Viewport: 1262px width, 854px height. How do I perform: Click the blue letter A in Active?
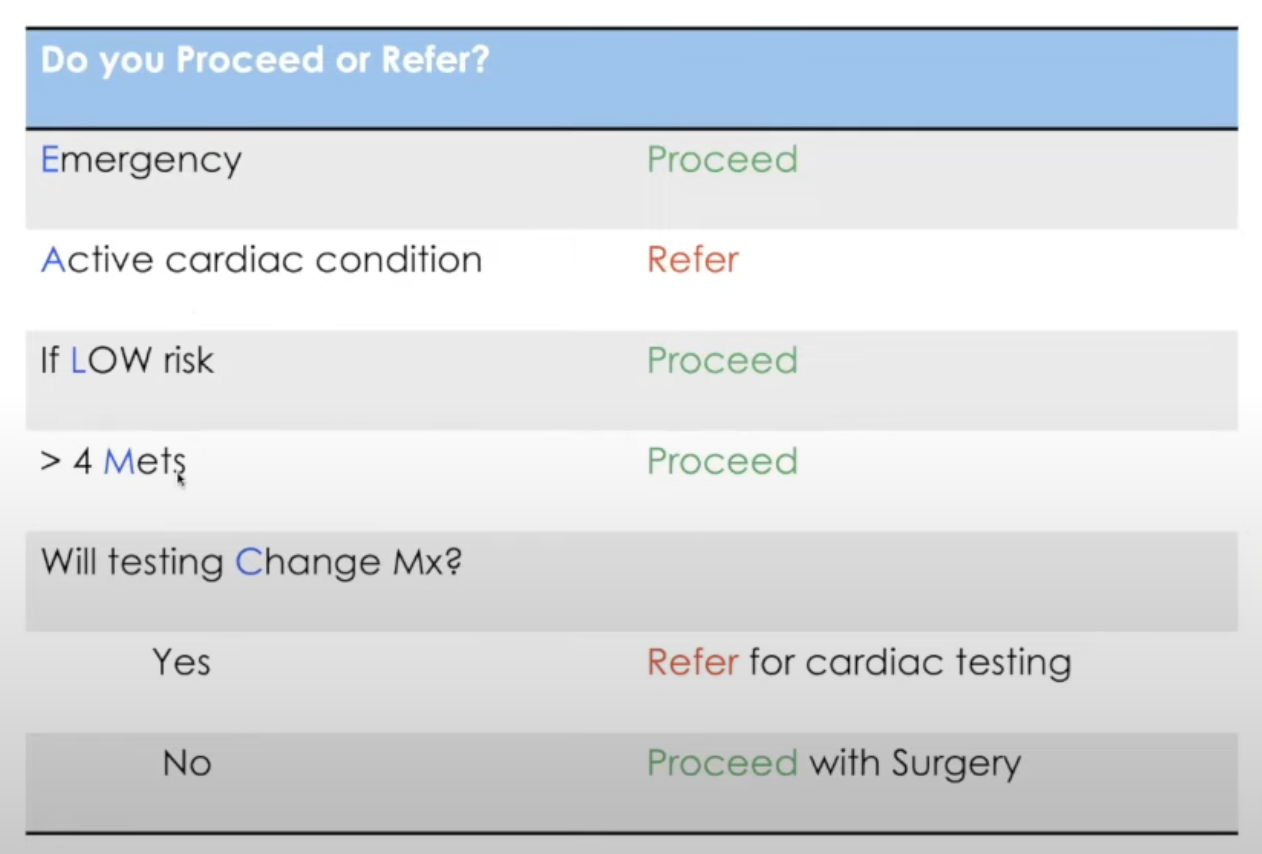click(53, 260)
